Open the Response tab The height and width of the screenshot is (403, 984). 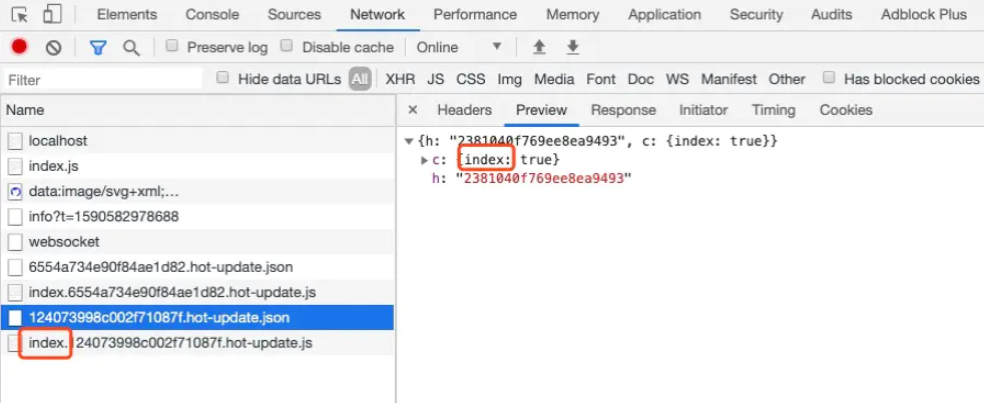tap(623, 110)
